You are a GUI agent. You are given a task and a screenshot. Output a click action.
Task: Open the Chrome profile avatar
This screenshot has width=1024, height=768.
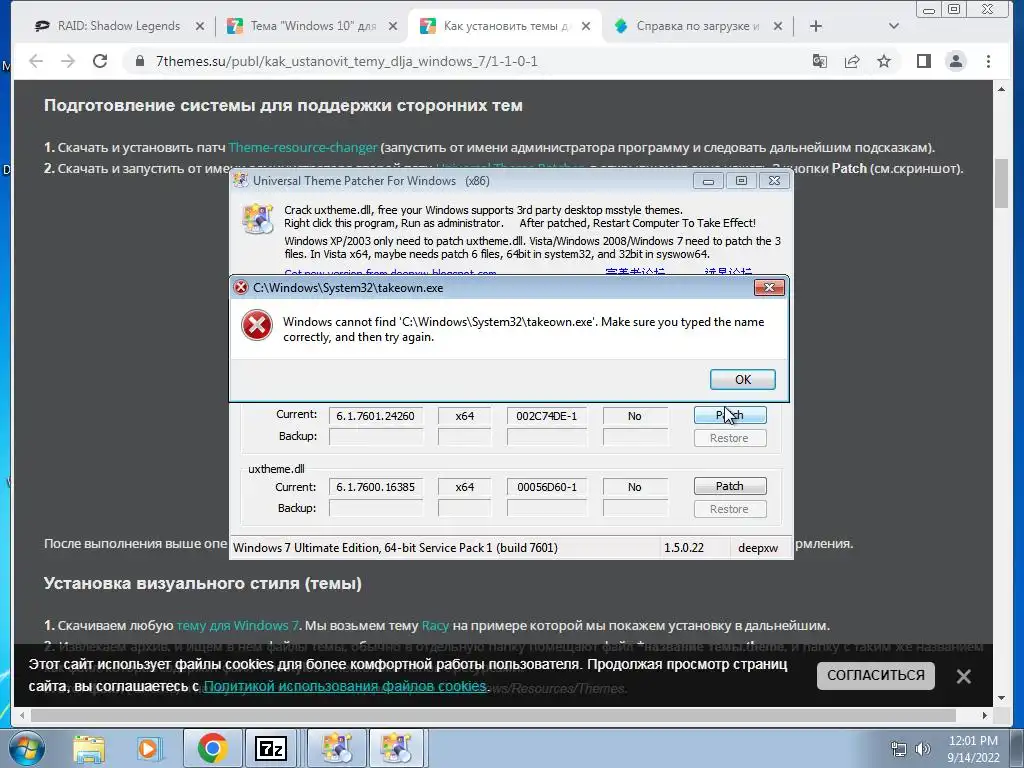coord(955,61)
